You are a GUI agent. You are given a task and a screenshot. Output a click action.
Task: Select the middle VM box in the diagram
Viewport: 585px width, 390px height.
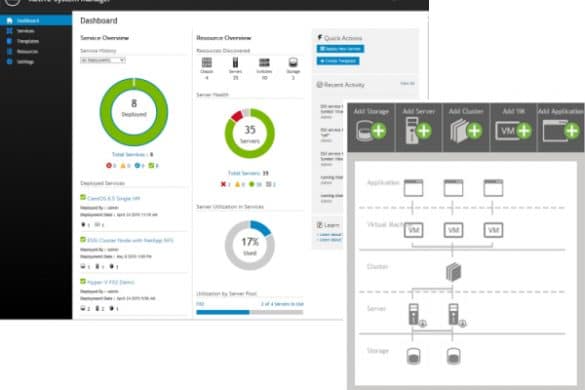tap(453, 230)
